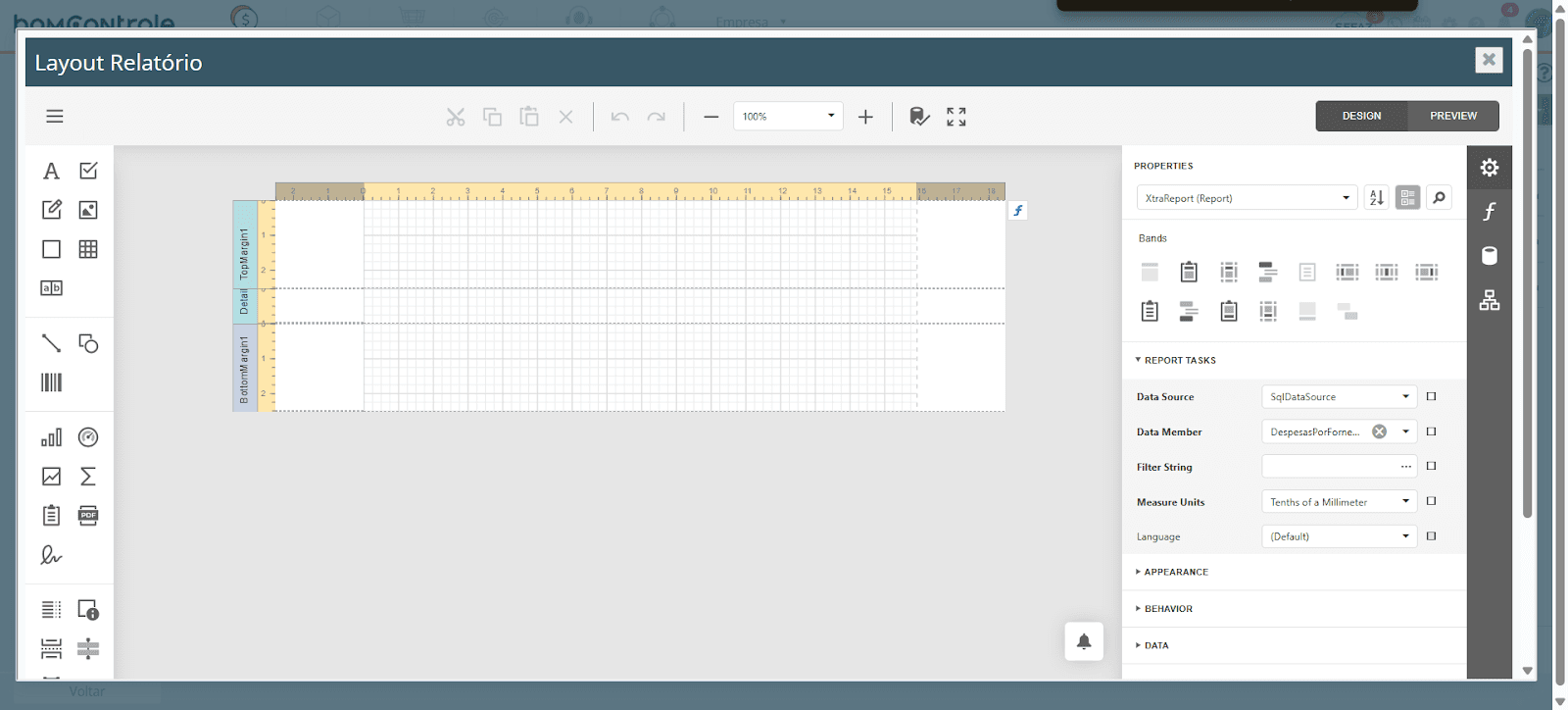This screenshot has width=1568, height=710.
Task: Select the Cross-band Line control
Action: pos(88,648)
